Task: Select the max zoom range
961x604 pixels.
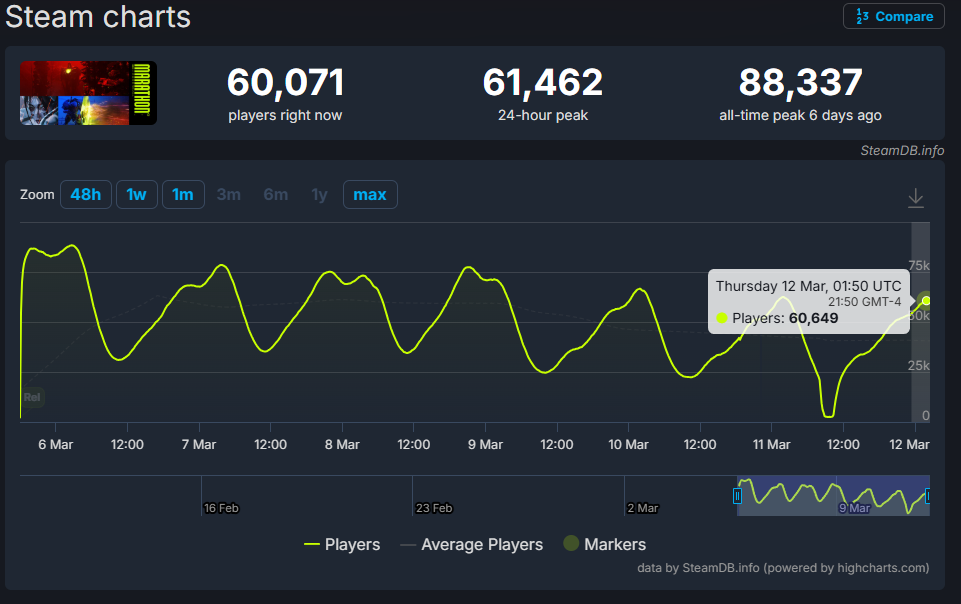Action: [370, 195]
